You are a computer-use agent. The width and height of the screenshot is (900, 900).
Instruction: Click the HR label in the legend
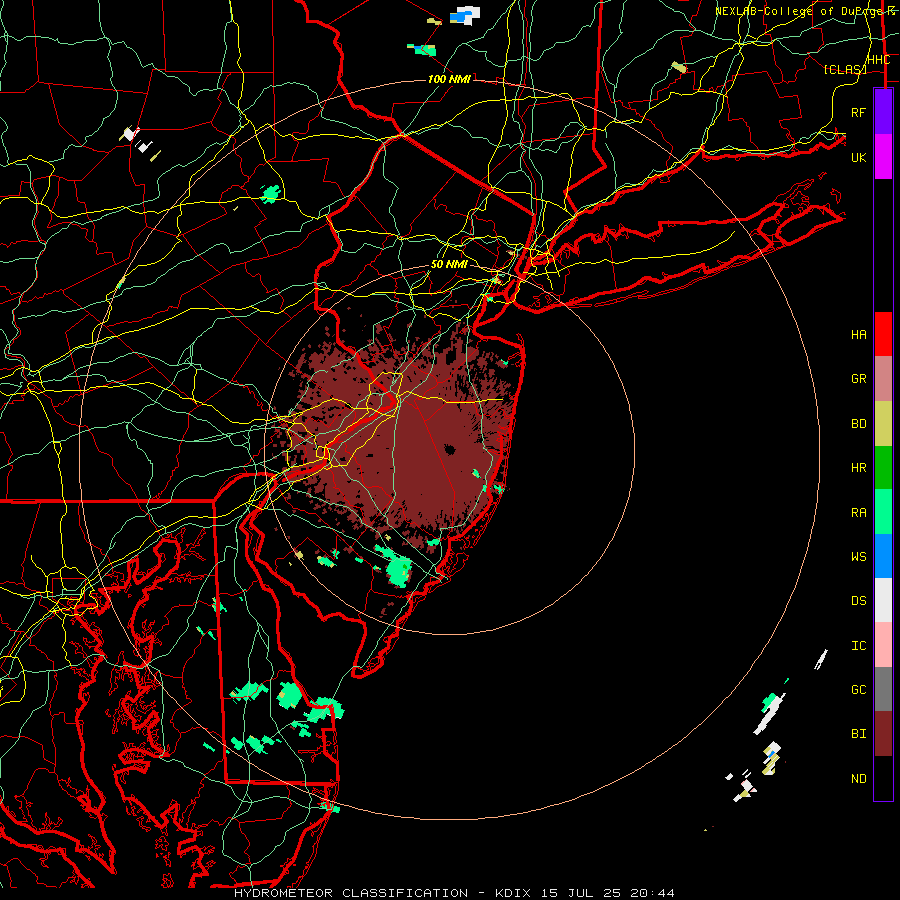(858, 468)
